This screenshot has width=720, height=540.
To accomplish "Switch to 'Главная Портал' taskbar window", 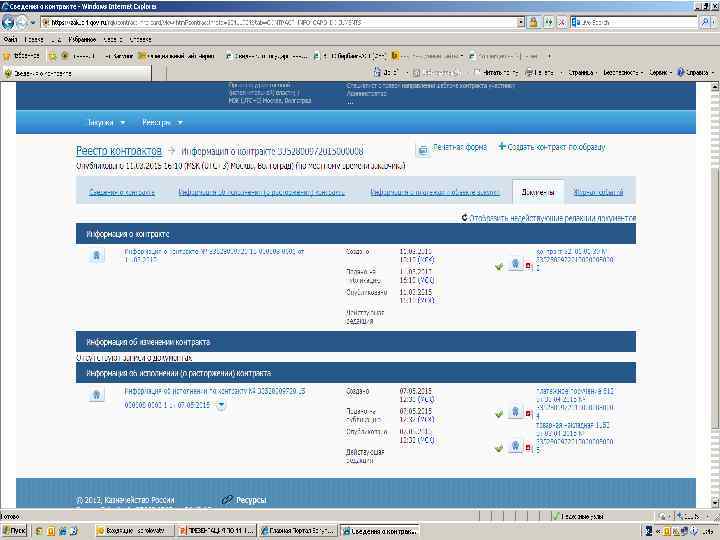I will (298, 531).
